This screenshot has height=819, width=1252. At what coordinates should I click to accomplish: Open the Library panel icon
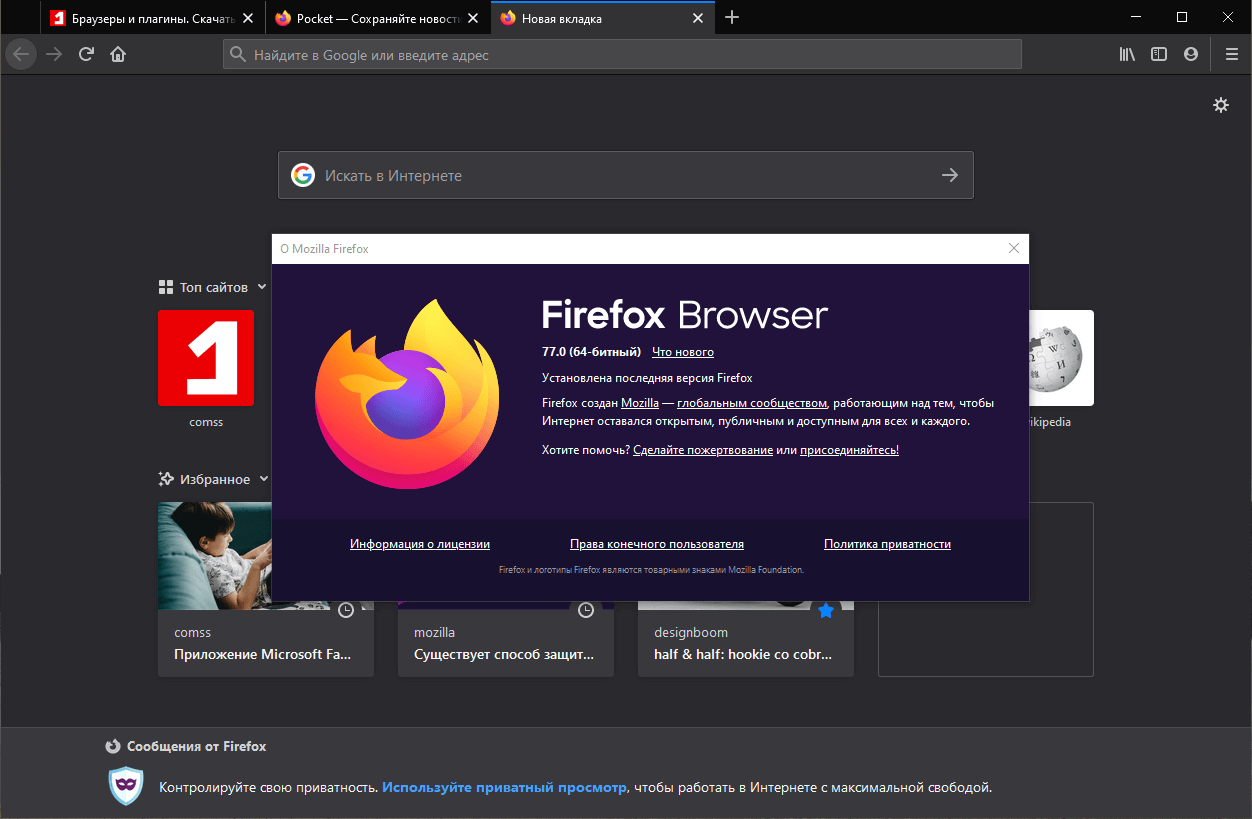click(x=1127, y=54)
